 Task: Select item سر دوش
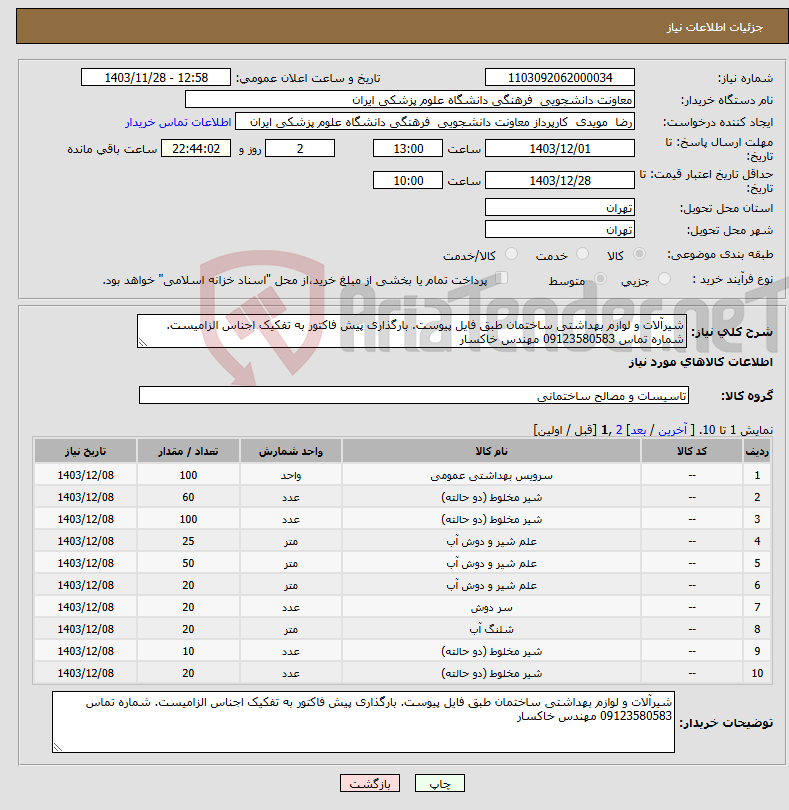click(x=491, y=608)
